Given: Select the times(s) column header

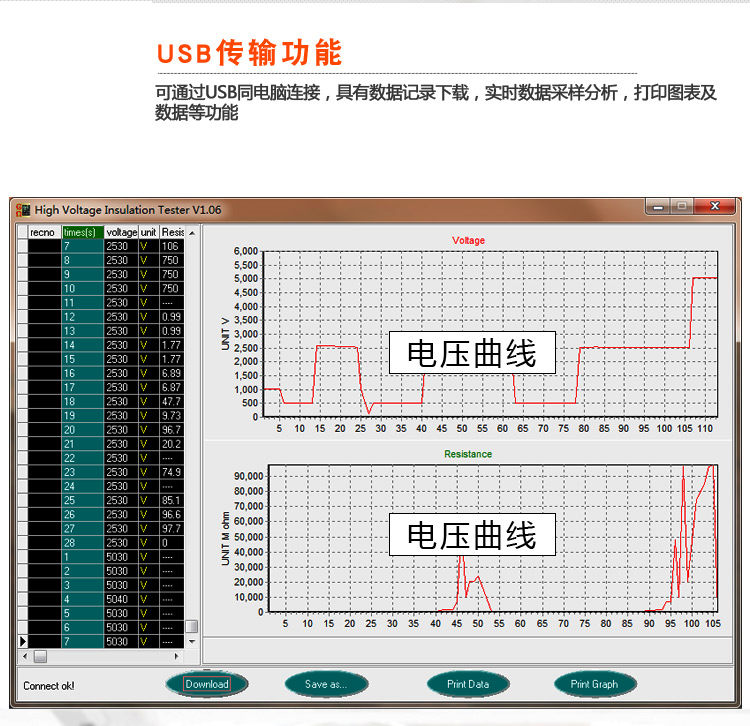Looking at the screenshot, I should pyautogui.click(x=82, y=232).
